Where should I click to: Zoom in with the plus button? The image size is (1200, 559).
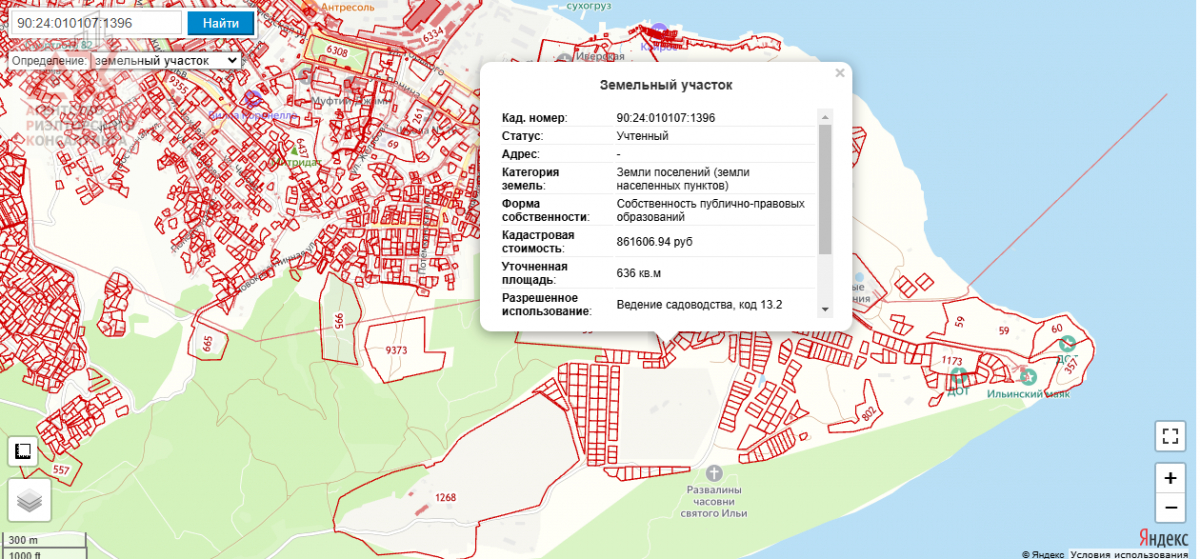pyautogui.click(x=1169, y=478)
